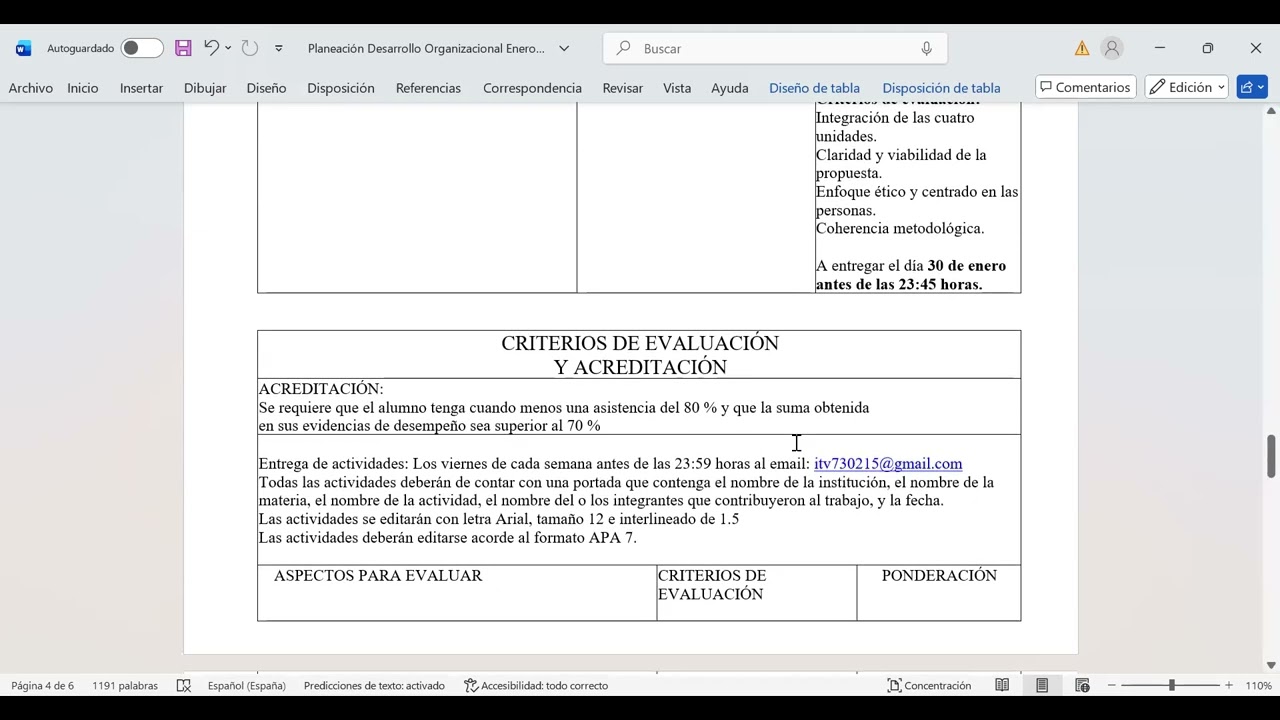
Task: Click the text '30 de enero'
Action: coord(966,265)
